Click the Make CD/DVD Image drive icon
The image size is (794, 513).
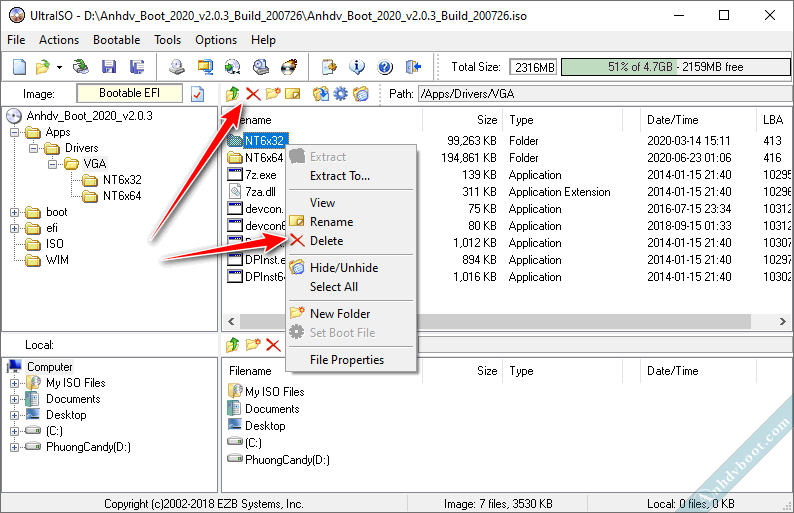pos(176,67)
